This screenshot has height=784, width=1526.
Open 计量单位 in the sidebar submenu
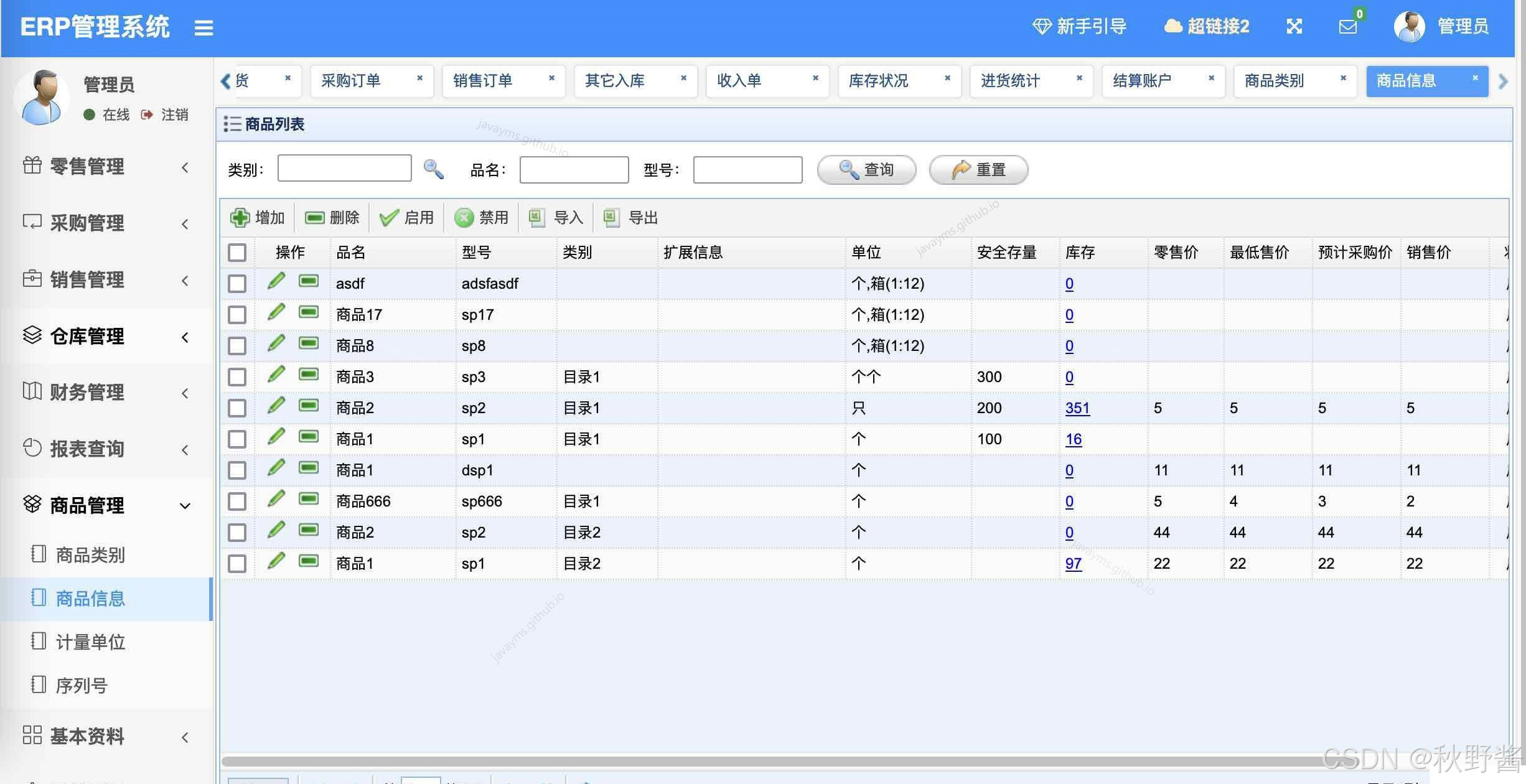(90, 642)
